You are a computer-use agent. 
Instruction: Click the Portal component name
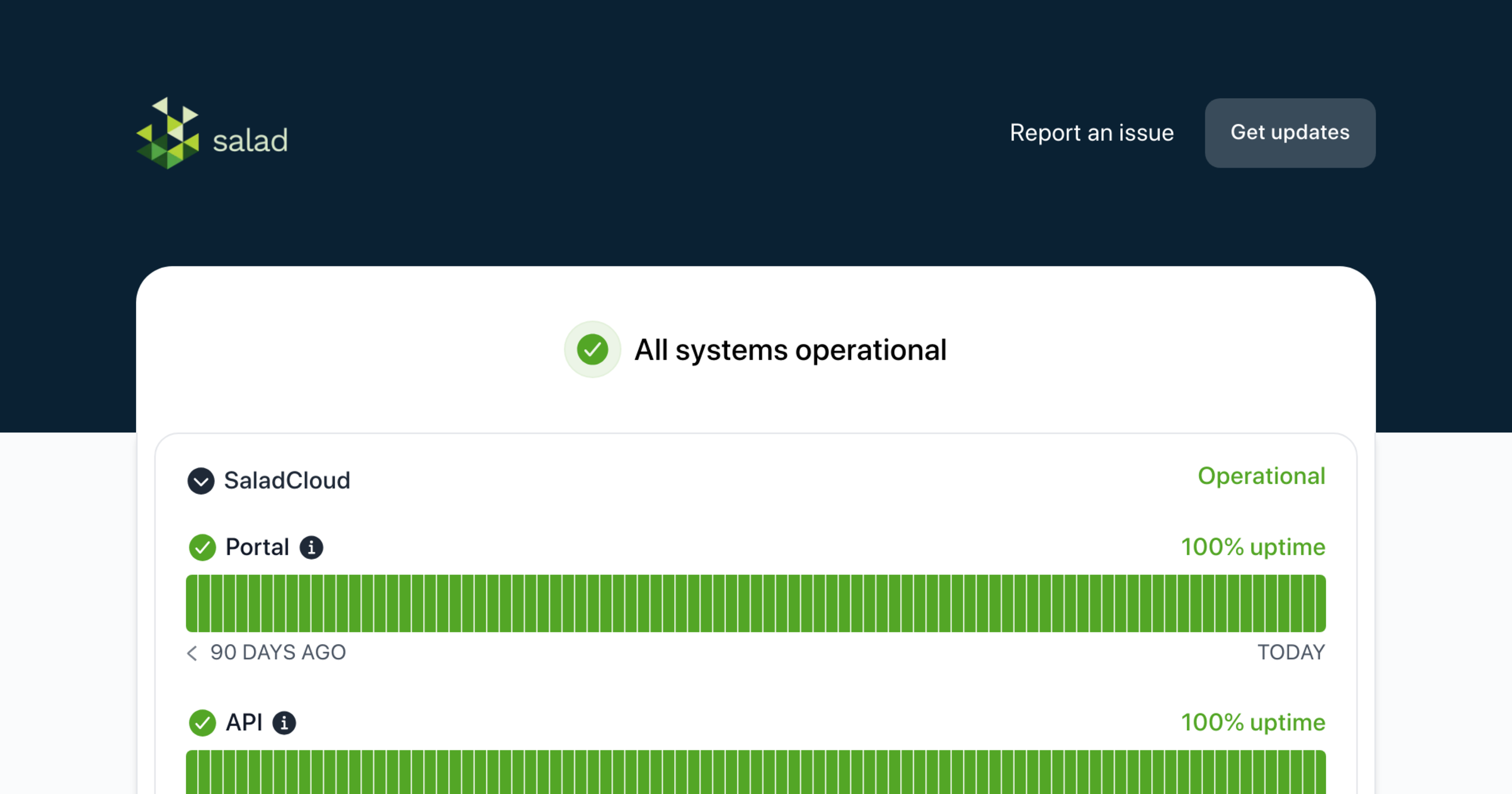click(x=257, y=547)
